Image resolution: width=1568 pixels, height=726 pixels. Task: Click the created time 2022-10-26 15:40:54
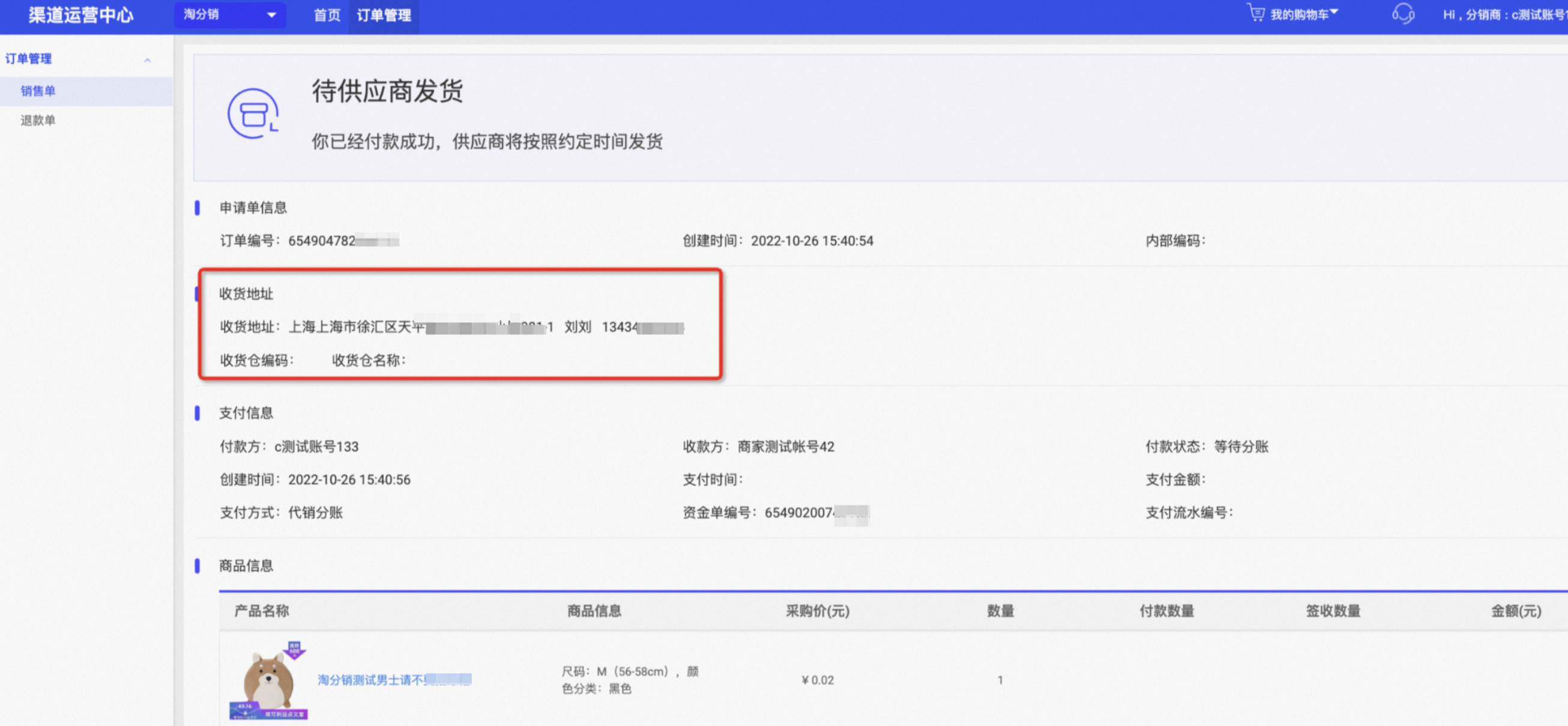pyautogui.click(x=812, y=241)
